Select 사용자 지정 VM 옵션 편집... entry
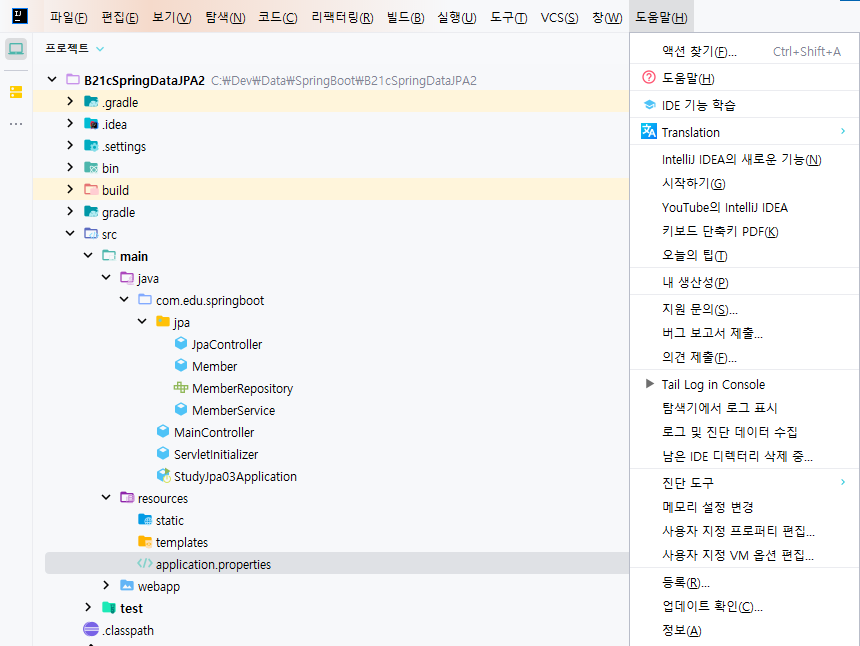Screen dimensions: 860x646 pos(744,555)
